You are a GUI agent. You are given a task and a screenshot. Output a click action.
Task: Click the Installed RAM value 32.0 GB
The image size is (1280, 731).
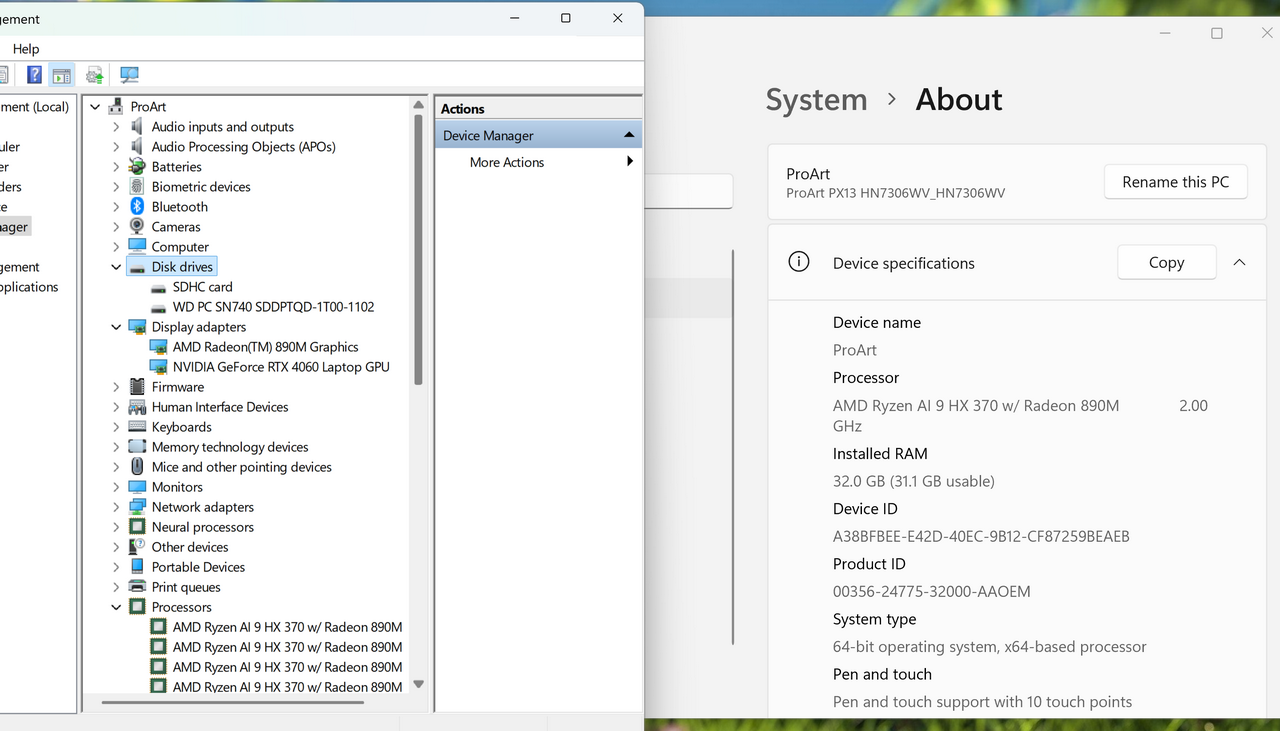[x=913, y=481]
